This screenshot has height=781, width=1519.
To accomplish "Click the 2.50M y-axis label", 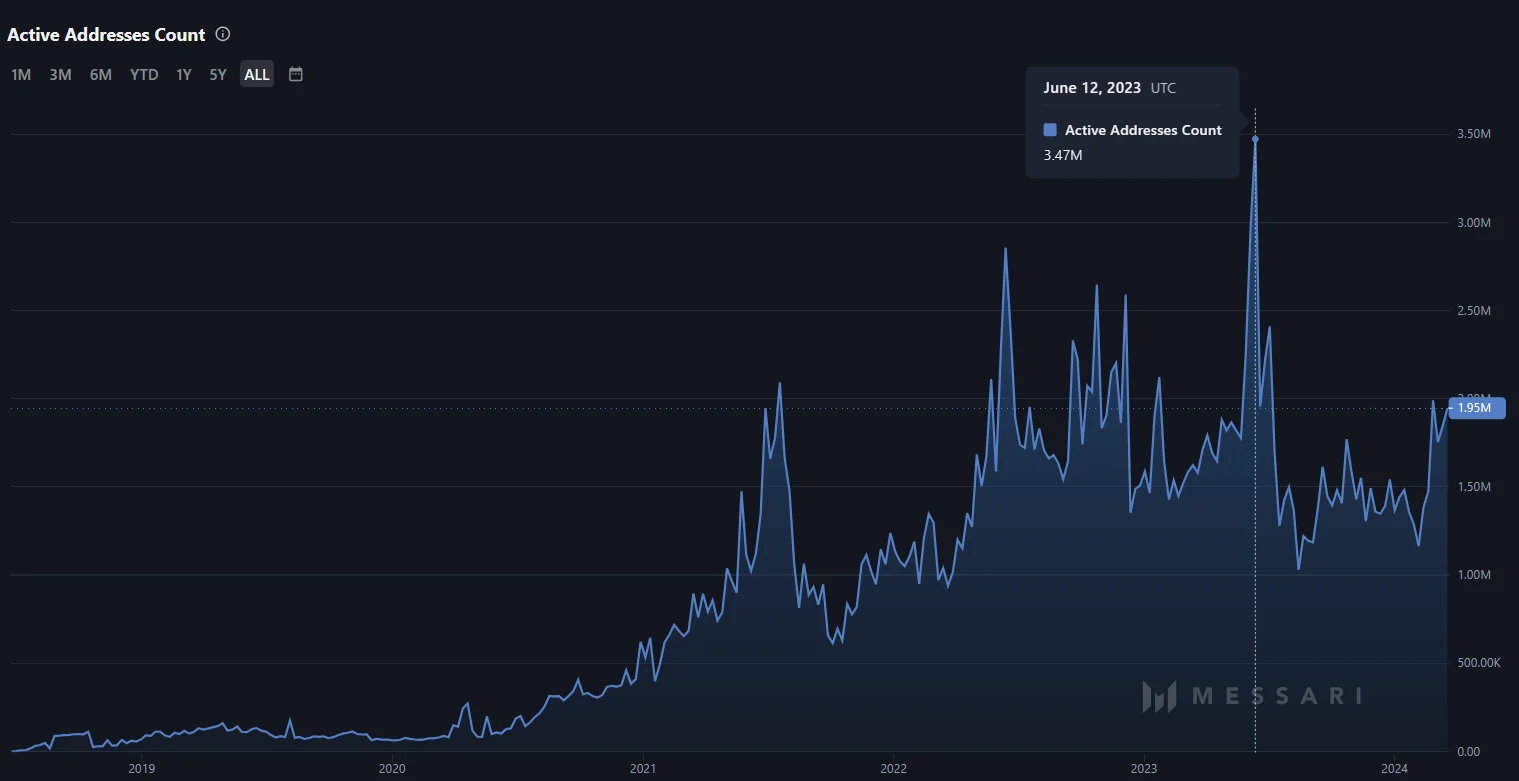I will pyautogui.click(x=1474, y=311).
